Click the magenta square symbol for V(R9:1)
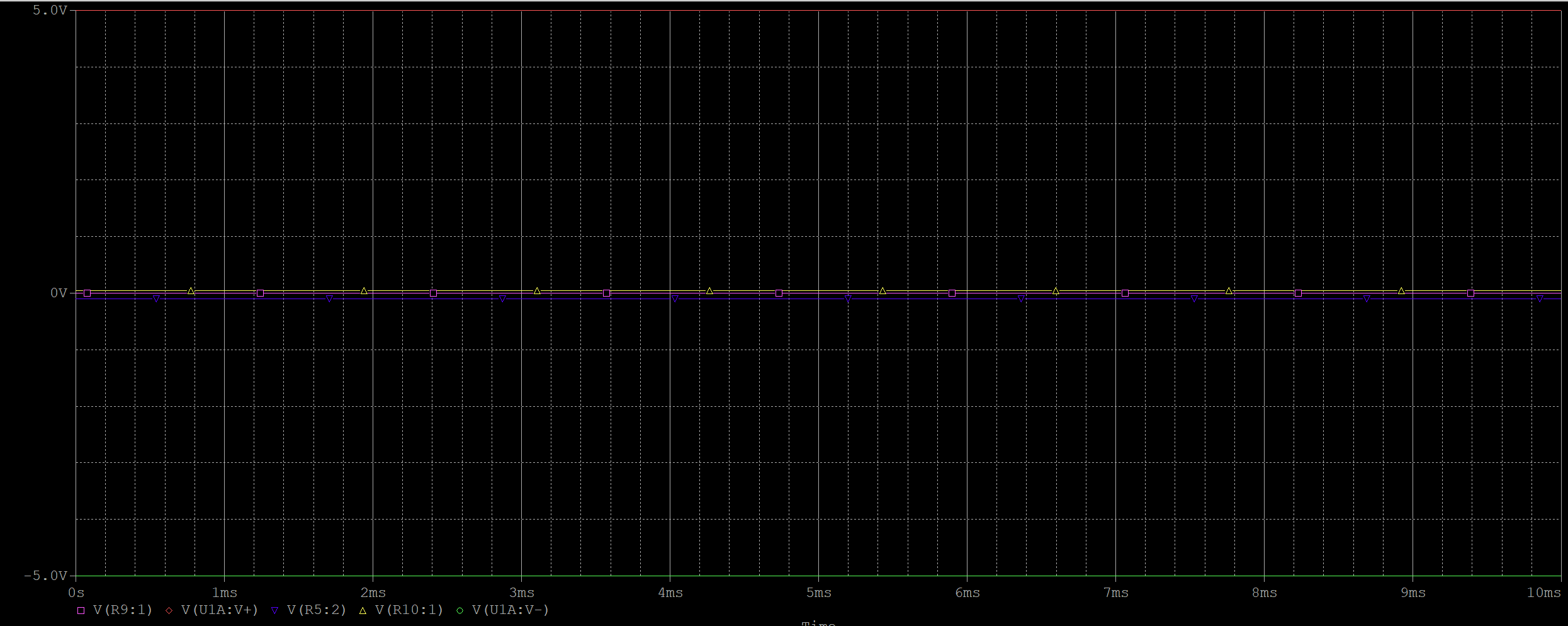This screenshot has height=626, width=1568. [x=81, y=610]
